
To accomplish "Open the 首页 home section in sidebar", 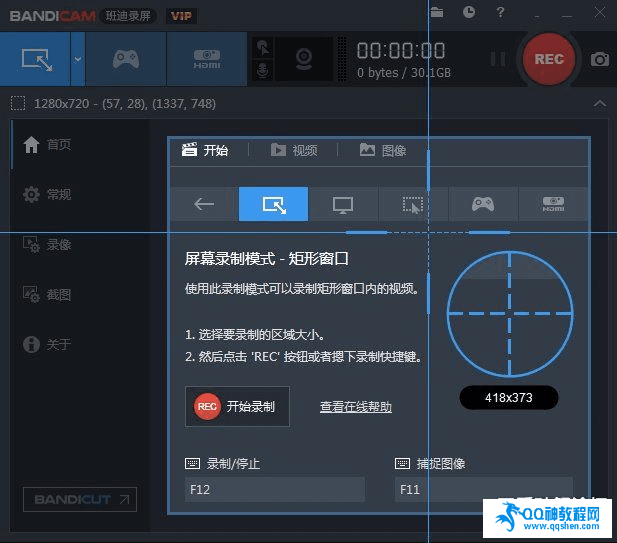I will point(47,144).
